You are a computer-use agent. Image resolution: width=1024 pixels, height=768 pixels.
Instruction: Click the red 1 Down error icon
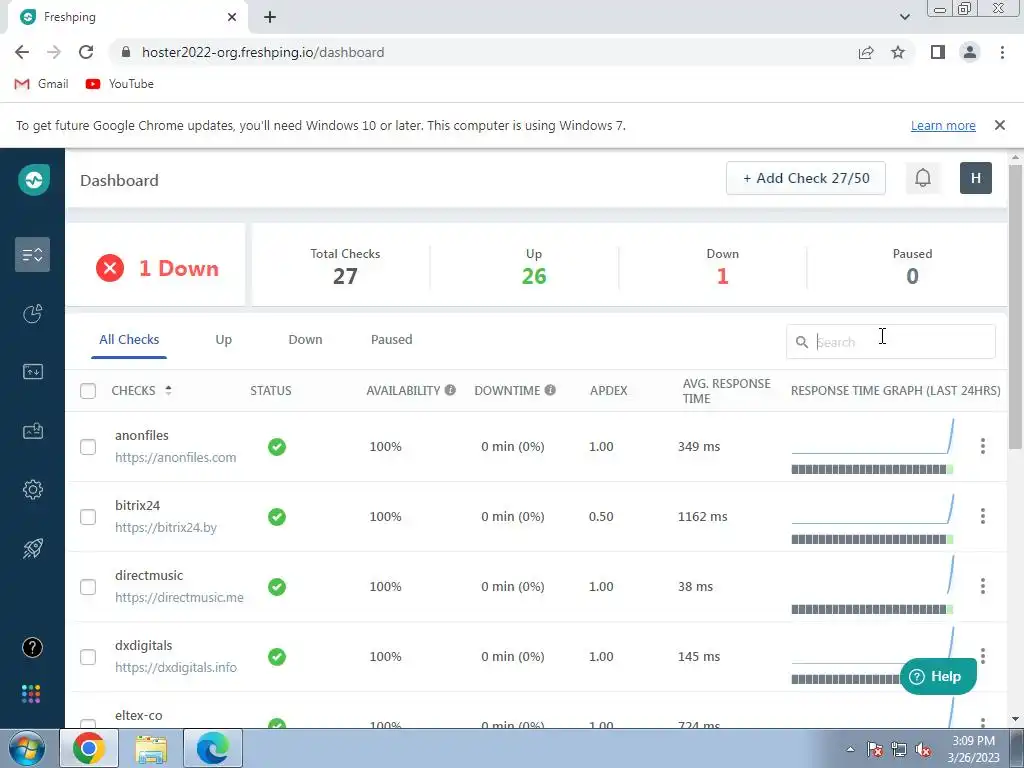[110, 268]
